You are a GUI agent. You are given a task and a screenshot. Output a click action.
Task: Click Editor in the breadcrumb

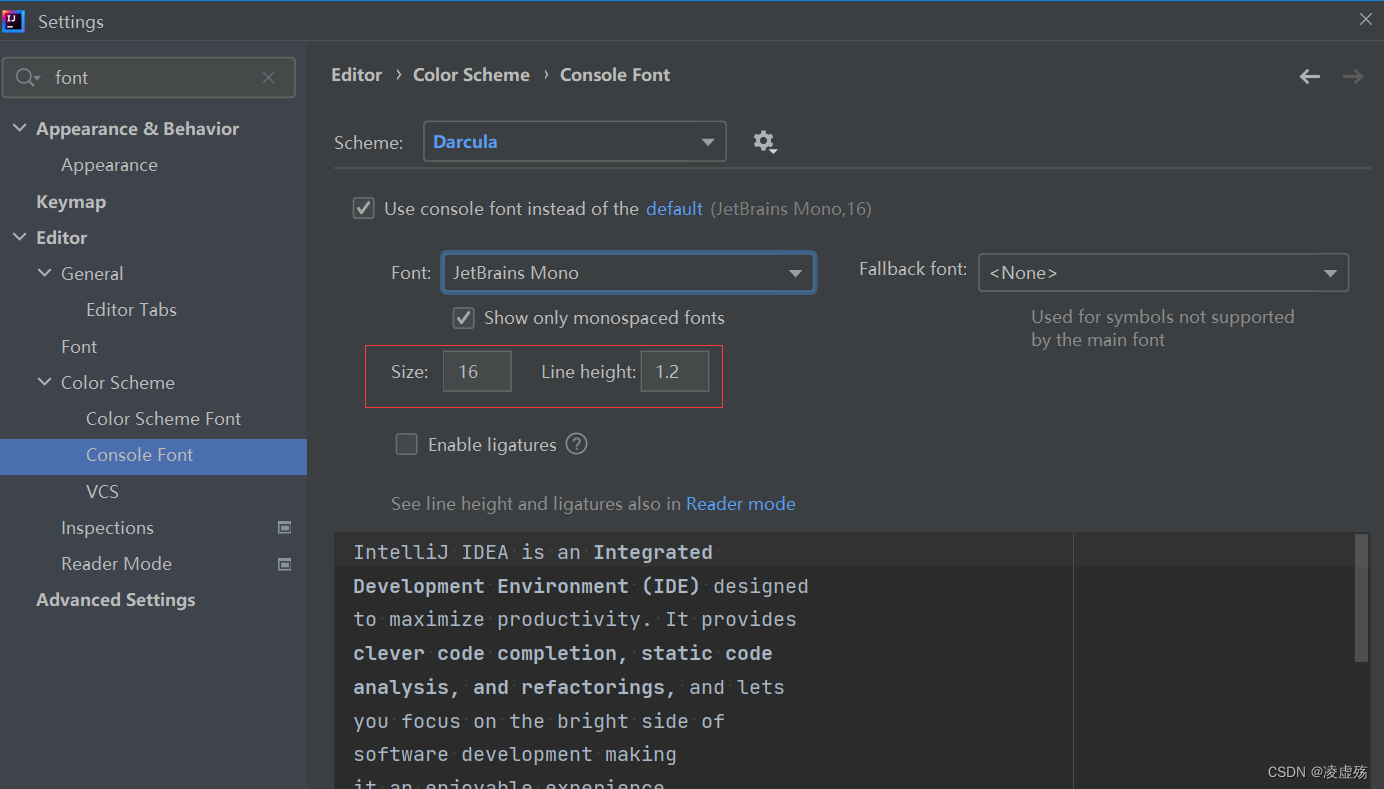click(357, 75)
